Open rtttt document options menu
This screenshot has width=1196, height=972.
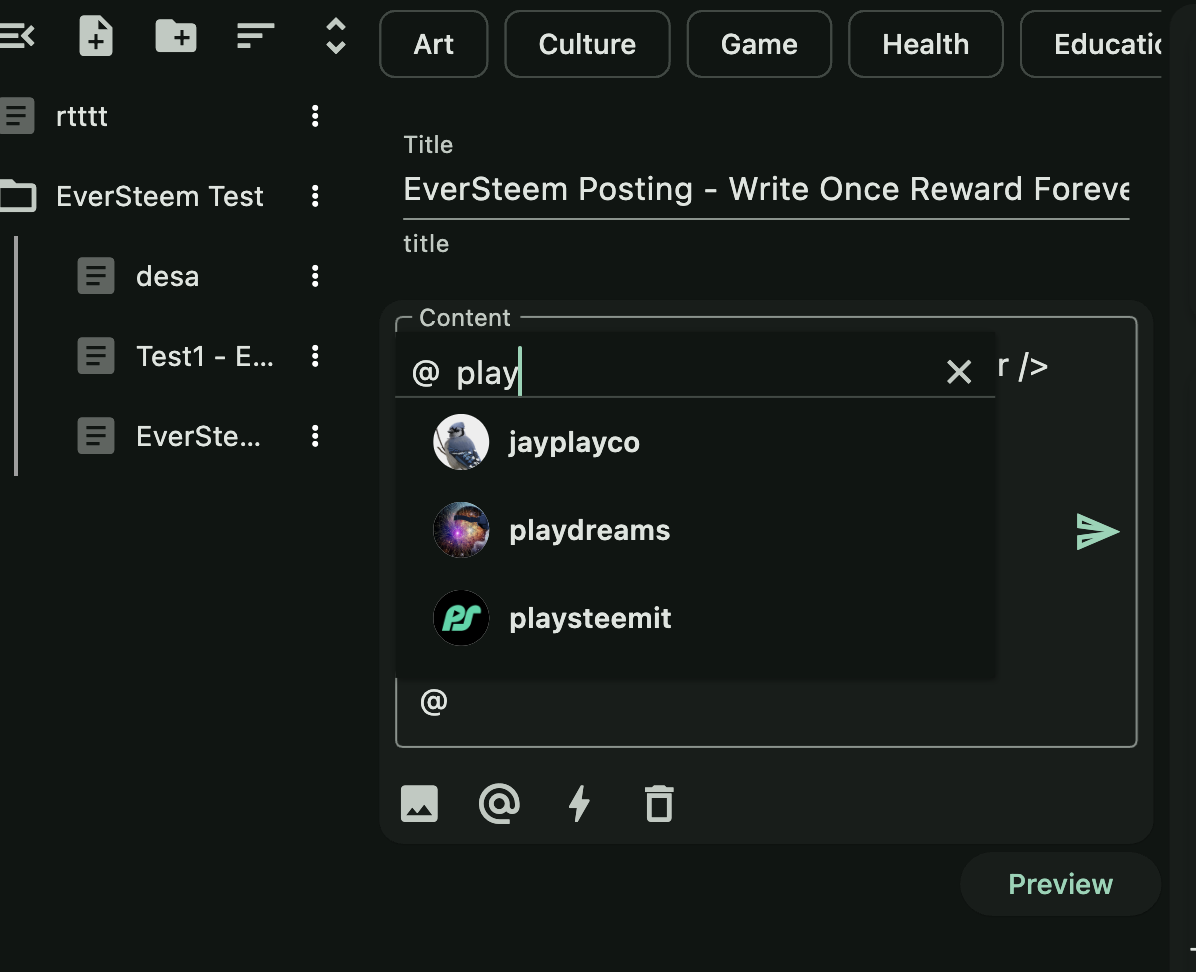point(315,116)
